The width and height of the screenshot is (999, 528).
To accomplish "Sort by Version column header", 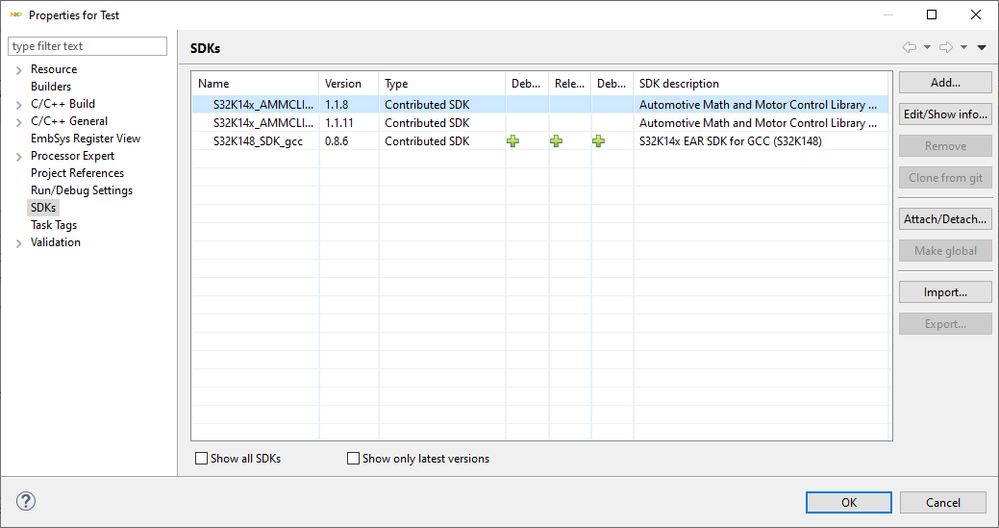I will click(349, 83).
